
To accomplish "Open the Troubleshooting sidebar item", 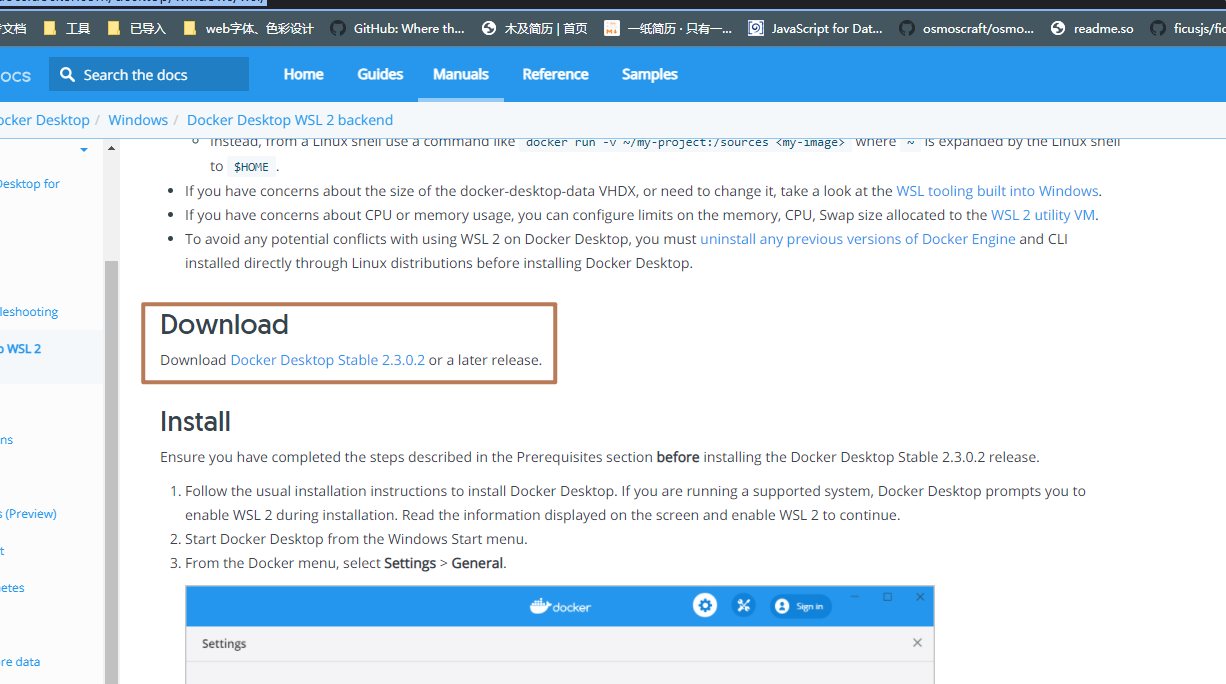I will click(29, 312).
